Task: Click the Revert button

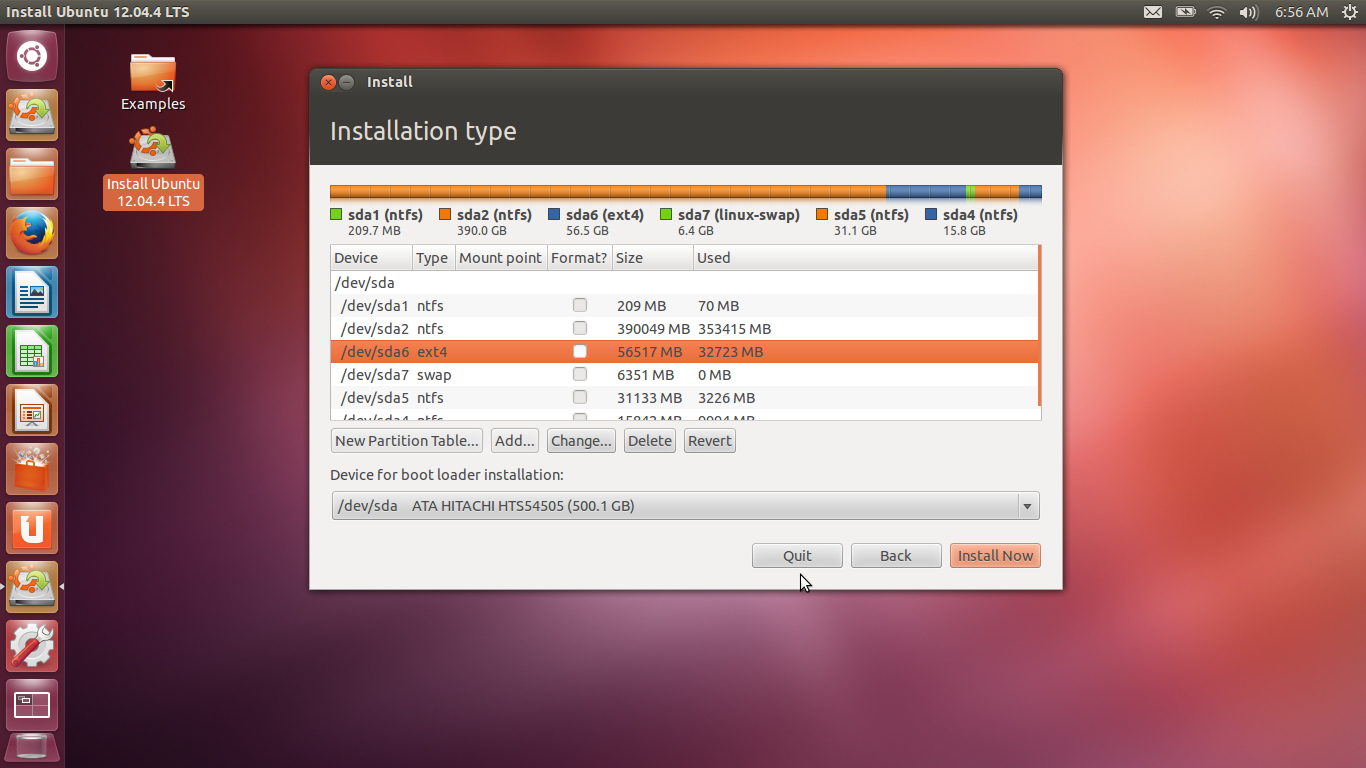Action: tap(710, 441)
